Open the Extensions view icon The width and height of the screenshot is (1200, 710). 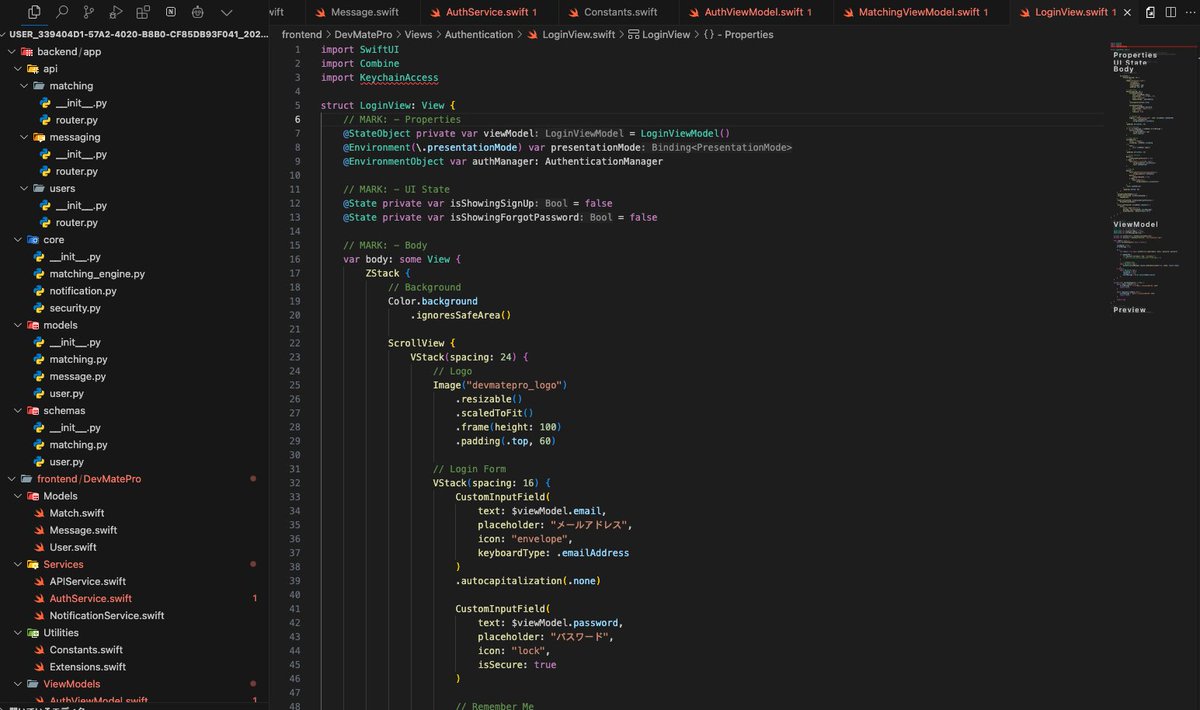143,12
